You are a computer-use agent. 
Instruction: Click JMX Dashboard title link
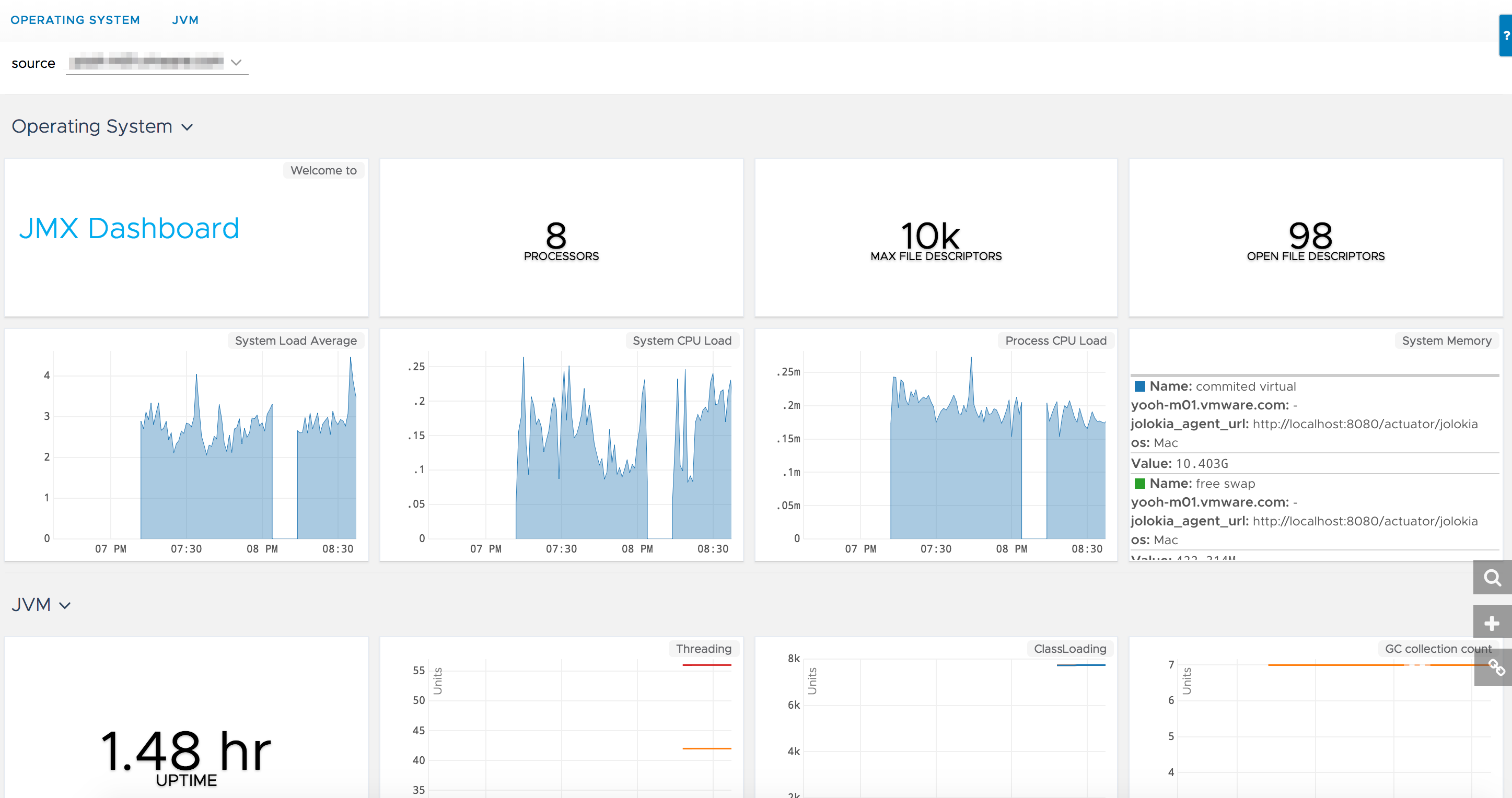tap(129, 228)
